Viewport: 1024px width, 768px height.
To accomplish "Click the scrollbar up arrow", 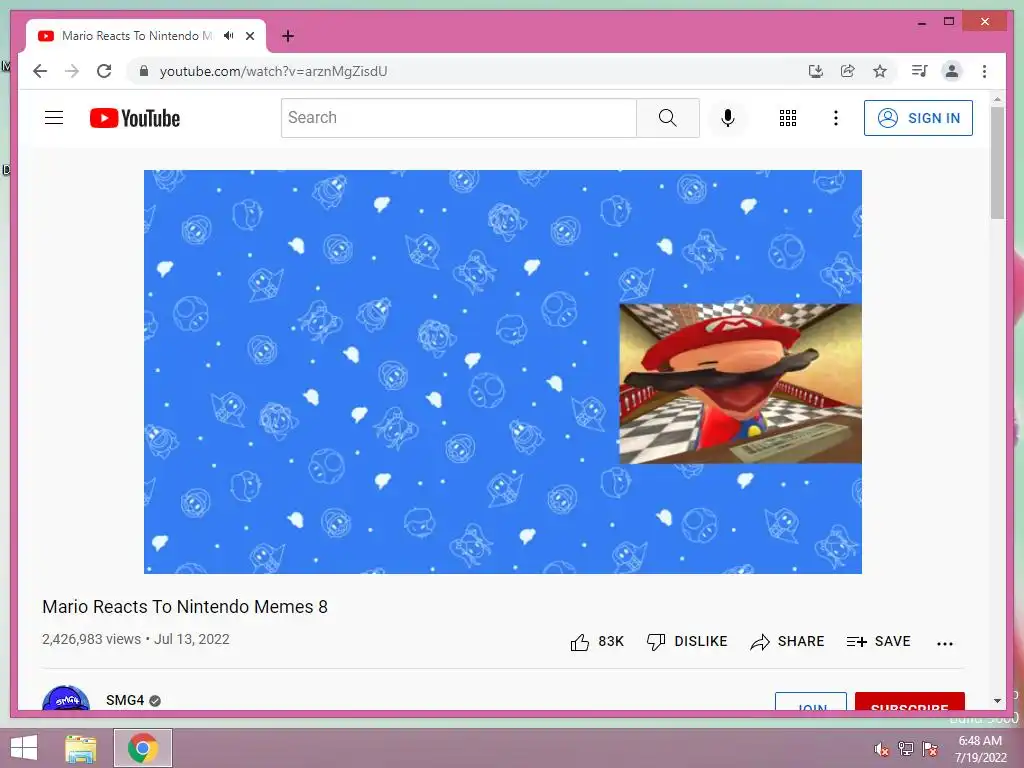I will pyautogui.click(x=997, y=99).
